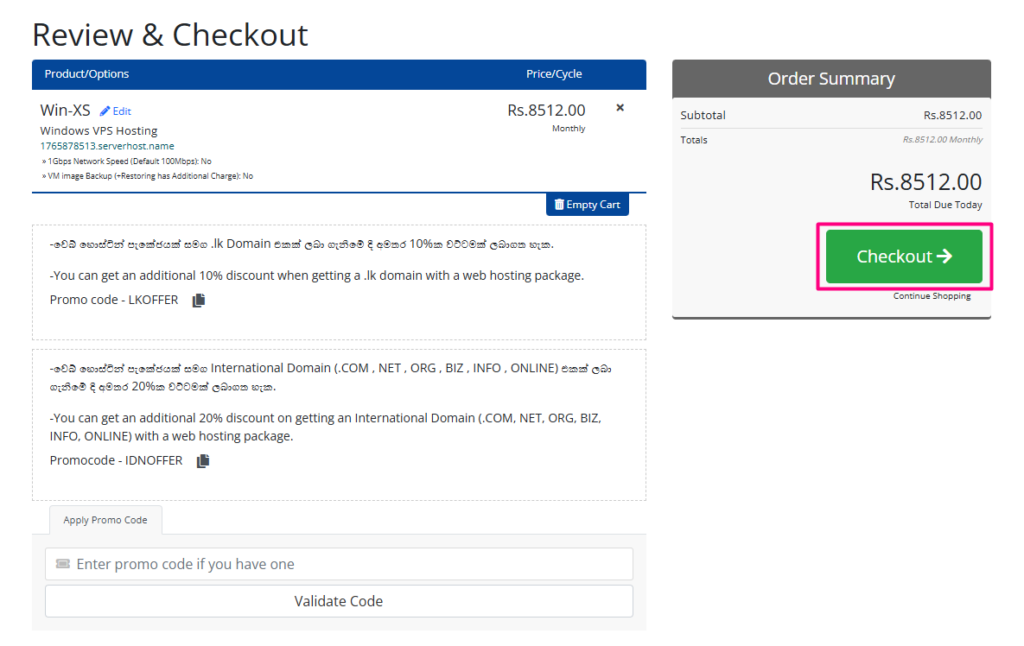Copy the LKOFFER promo code icon
This screenshot has height=646, width=1024.
click(x=198, y=300)
